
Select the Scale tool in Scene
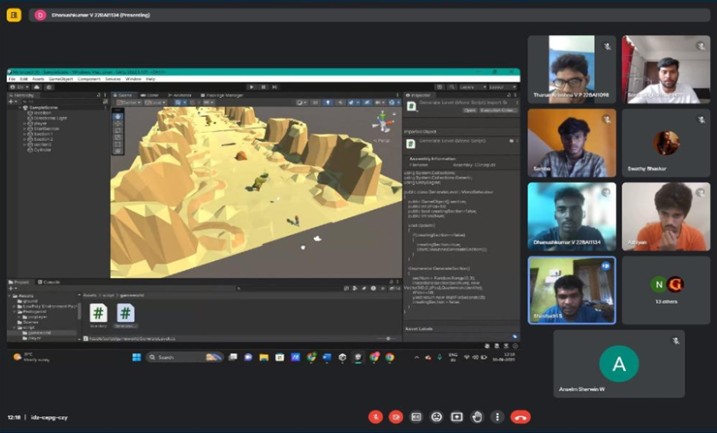point(118,137)
